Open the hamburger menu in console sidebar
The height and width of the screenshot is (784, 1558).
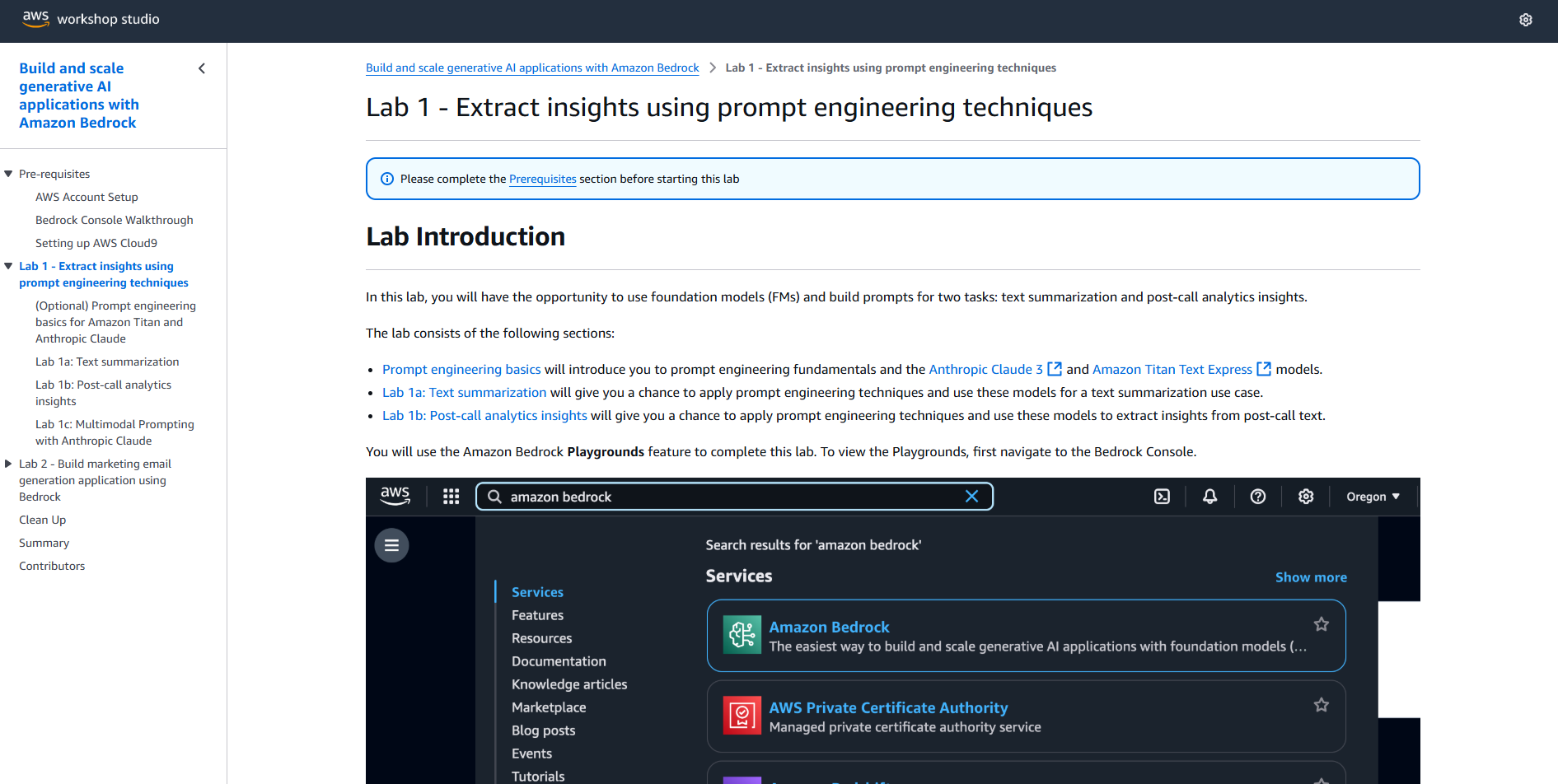pos(391,545)
